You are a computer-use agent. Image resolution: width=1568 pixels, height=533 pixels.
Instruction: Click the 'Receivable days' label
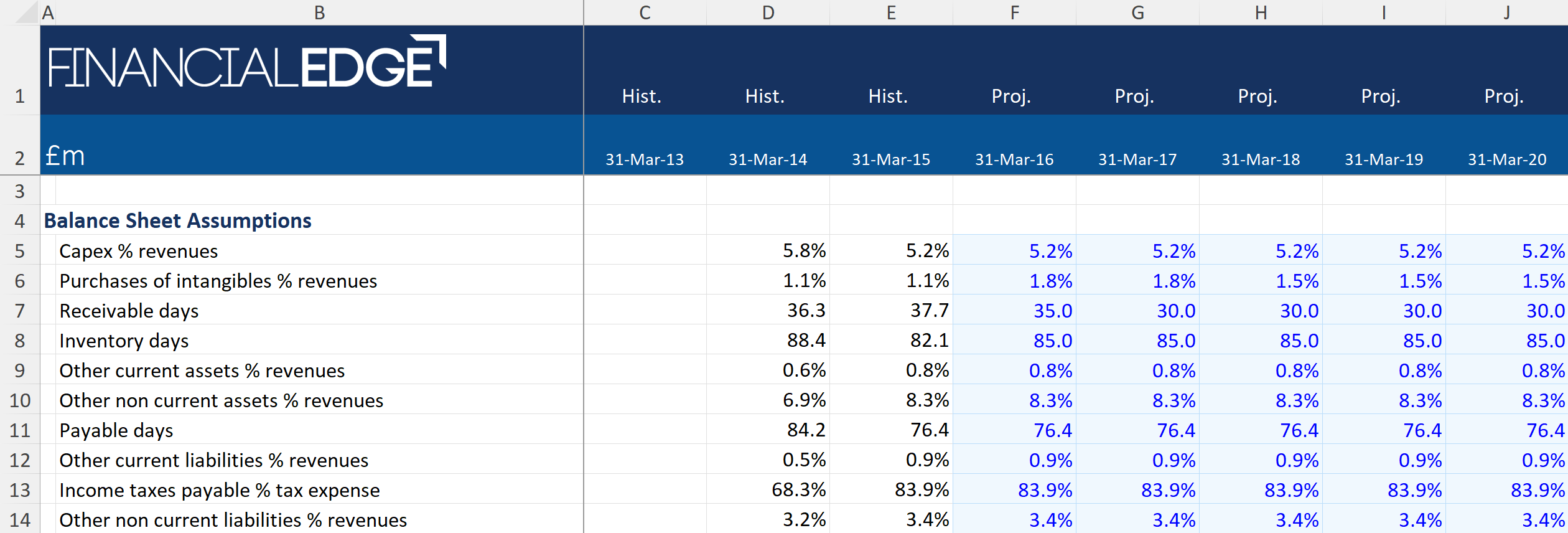tap(129, 311)
